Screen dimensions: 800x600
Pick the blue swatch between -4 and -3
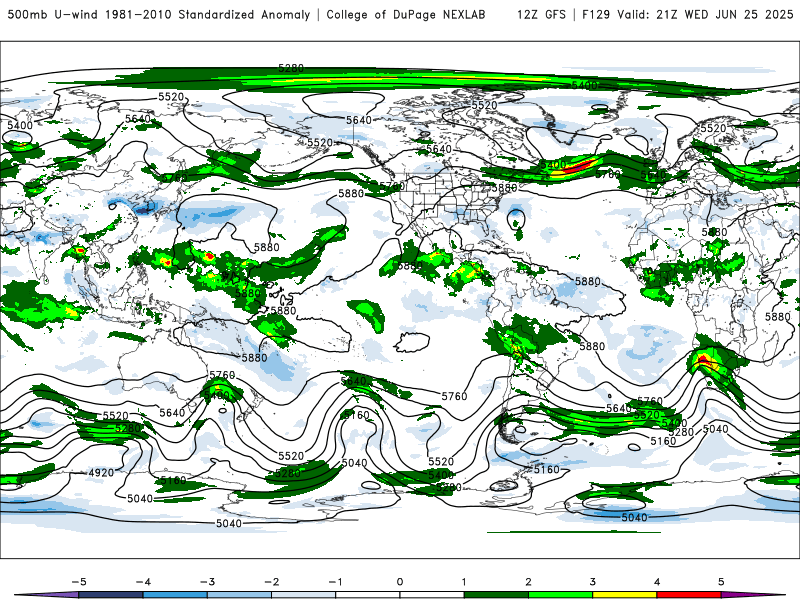click(175, 595)
